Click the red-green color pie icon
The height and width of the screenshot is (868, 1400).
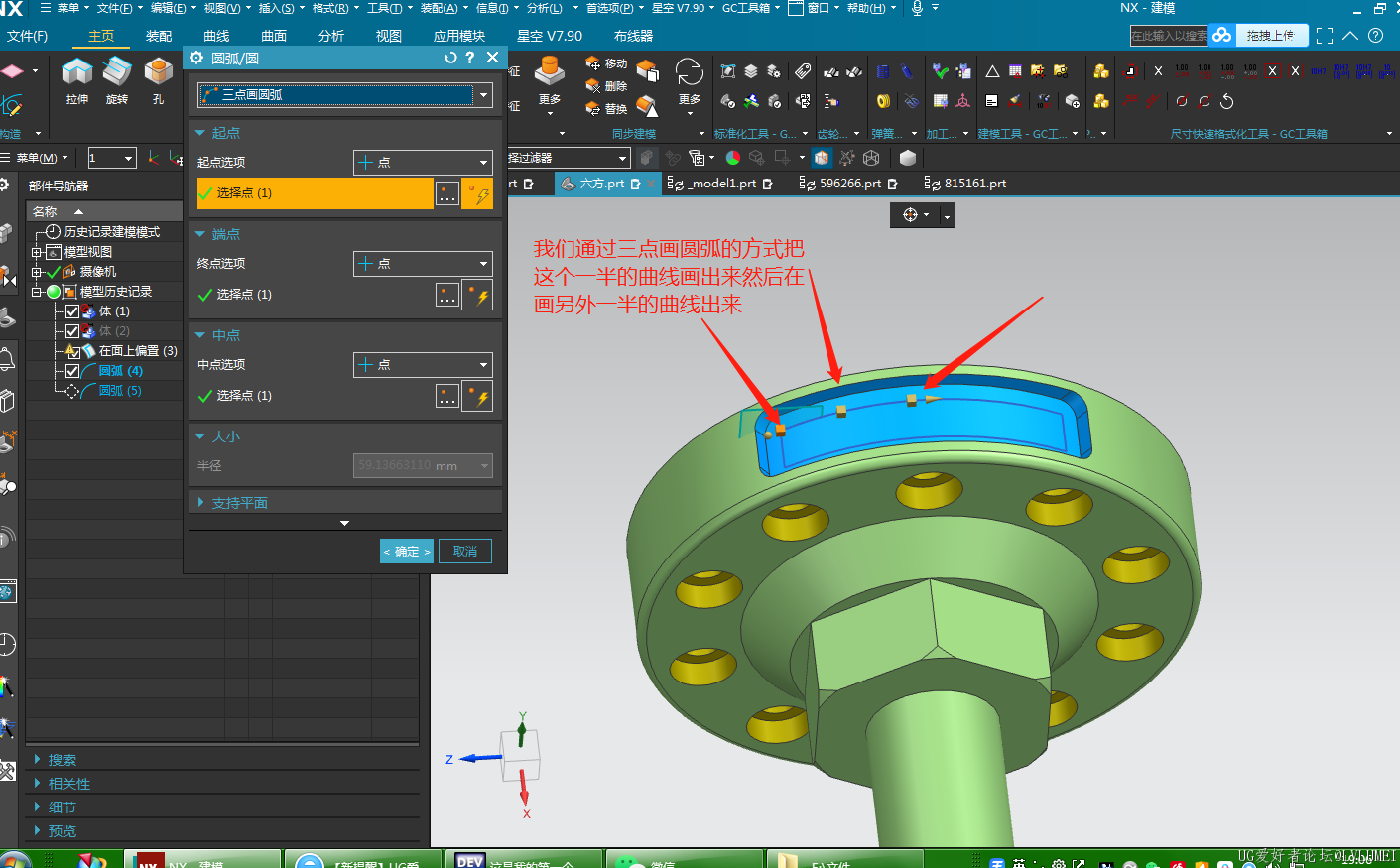coord(733,158)
